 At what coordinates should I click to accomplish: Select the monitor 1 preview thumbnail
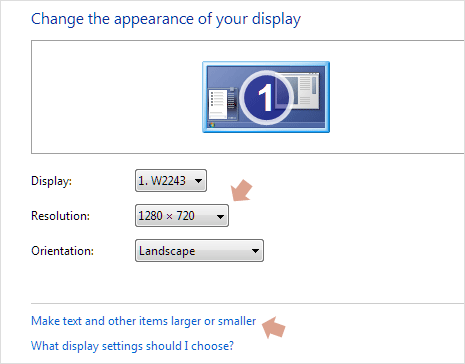click(266, 97)
